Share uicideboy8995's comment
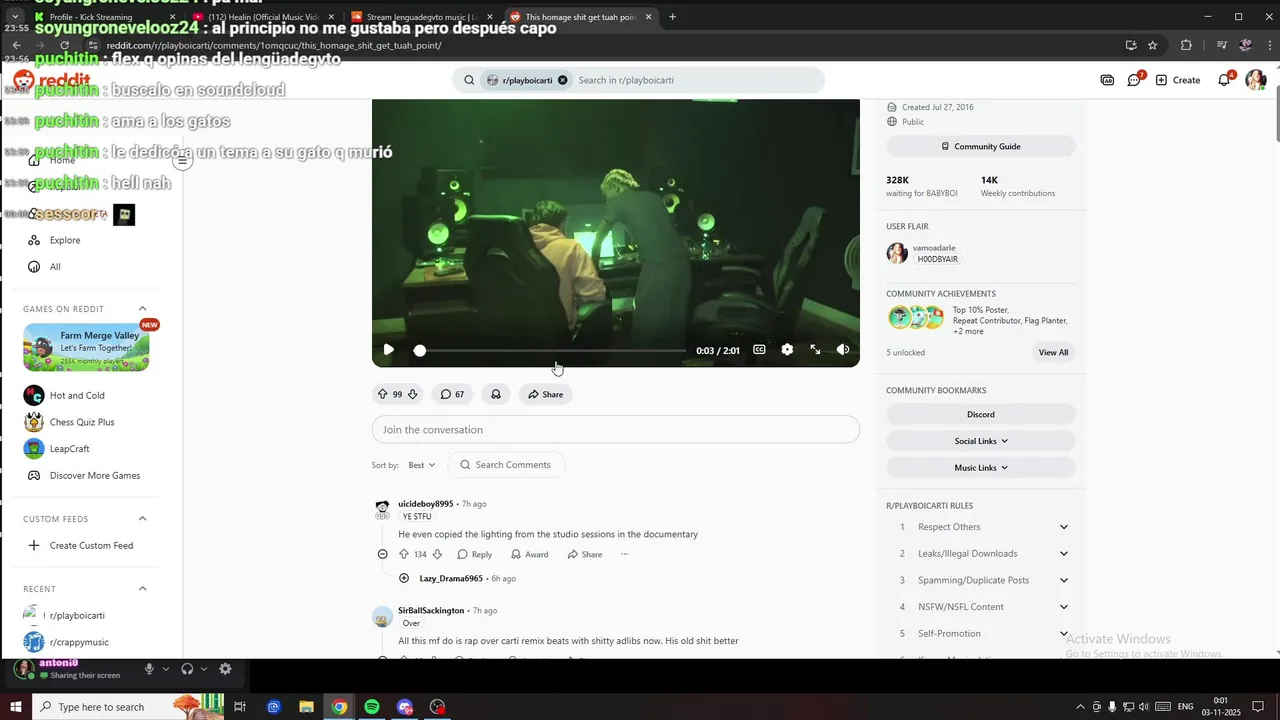 coord(584,554)
